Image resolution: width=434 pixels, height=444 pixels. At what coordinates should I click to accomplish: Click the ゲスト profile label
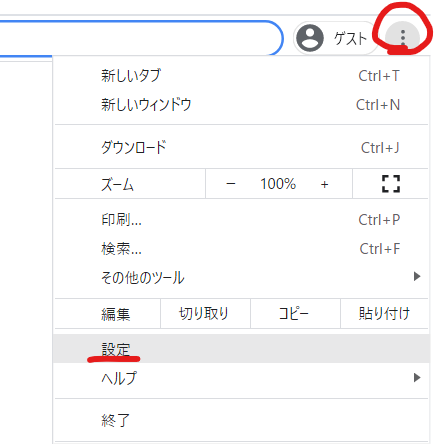point(350,38)
